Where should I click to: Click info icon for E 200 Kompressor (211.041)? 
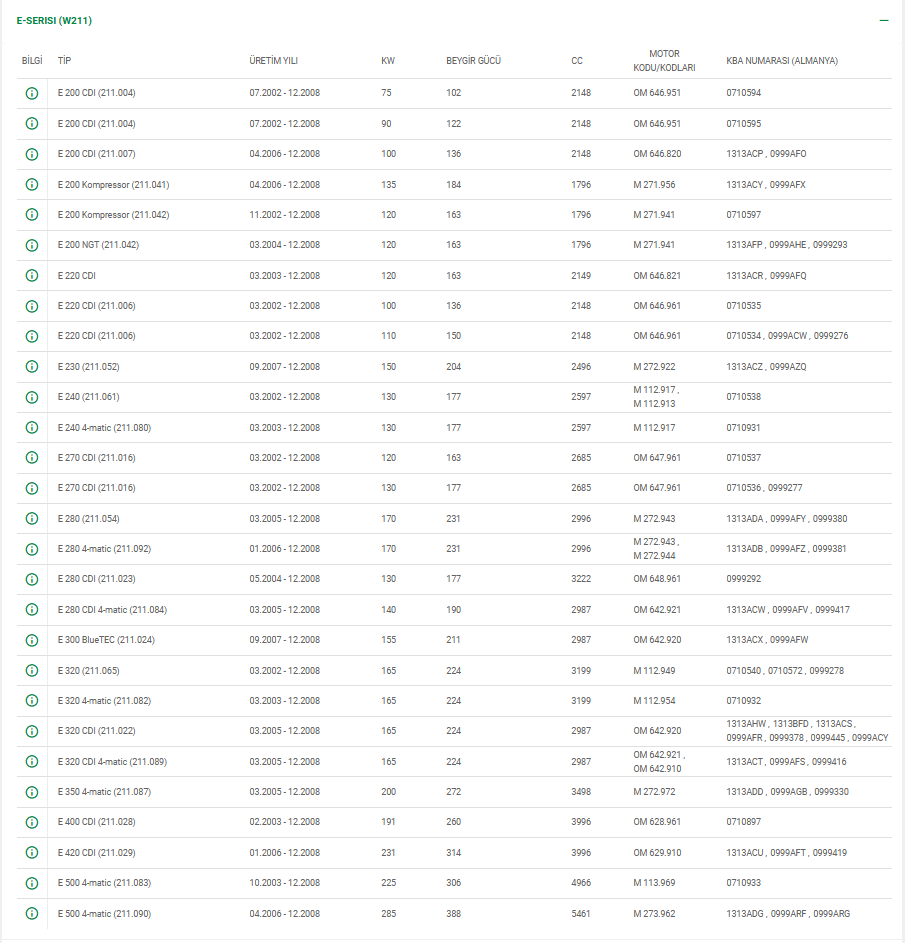coord(32,185)
